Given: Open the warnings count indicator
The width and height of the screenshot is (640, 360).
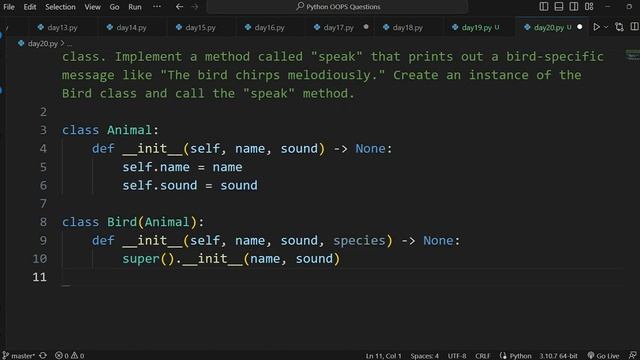Looking at the screenshot, I should (78, 356).
